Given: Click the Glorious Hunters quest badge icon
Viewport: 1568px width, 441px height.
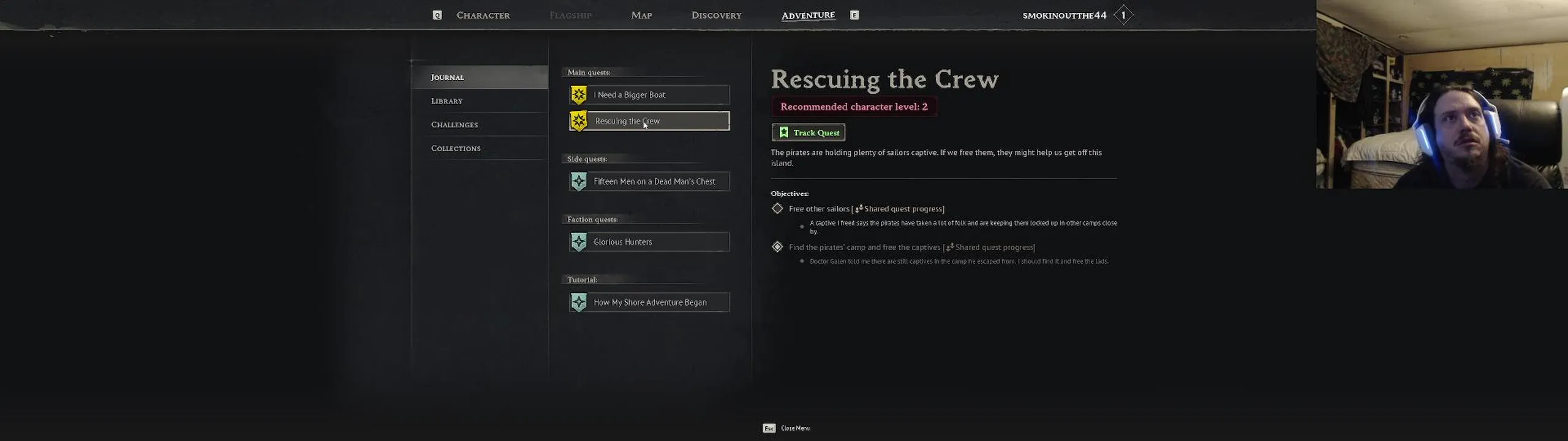Looking at the screenshot, I should pyautogui.click(x=579, y=242).
